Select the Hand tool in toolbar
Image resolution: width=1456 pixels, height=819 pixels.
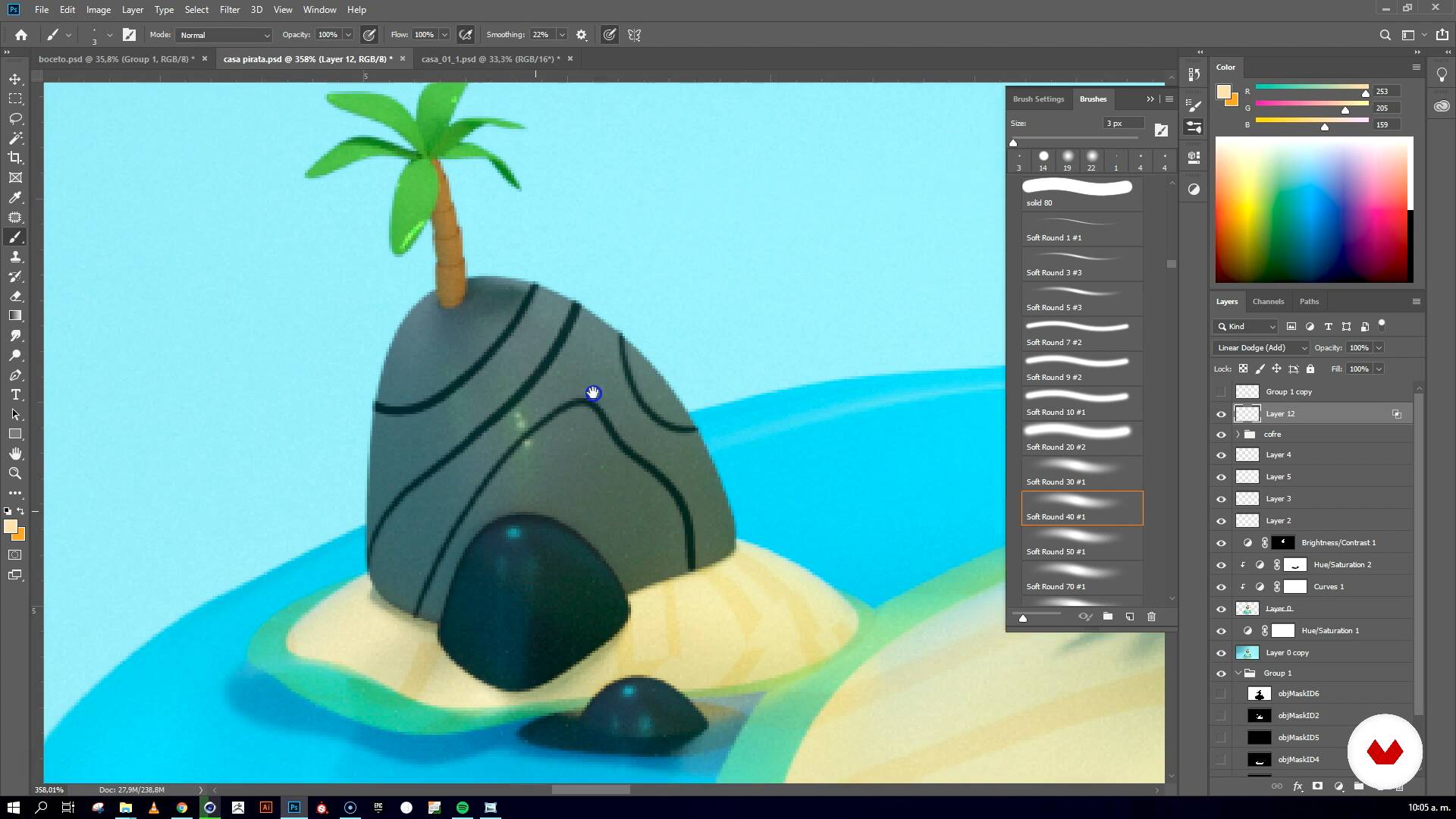coord(15,453)
